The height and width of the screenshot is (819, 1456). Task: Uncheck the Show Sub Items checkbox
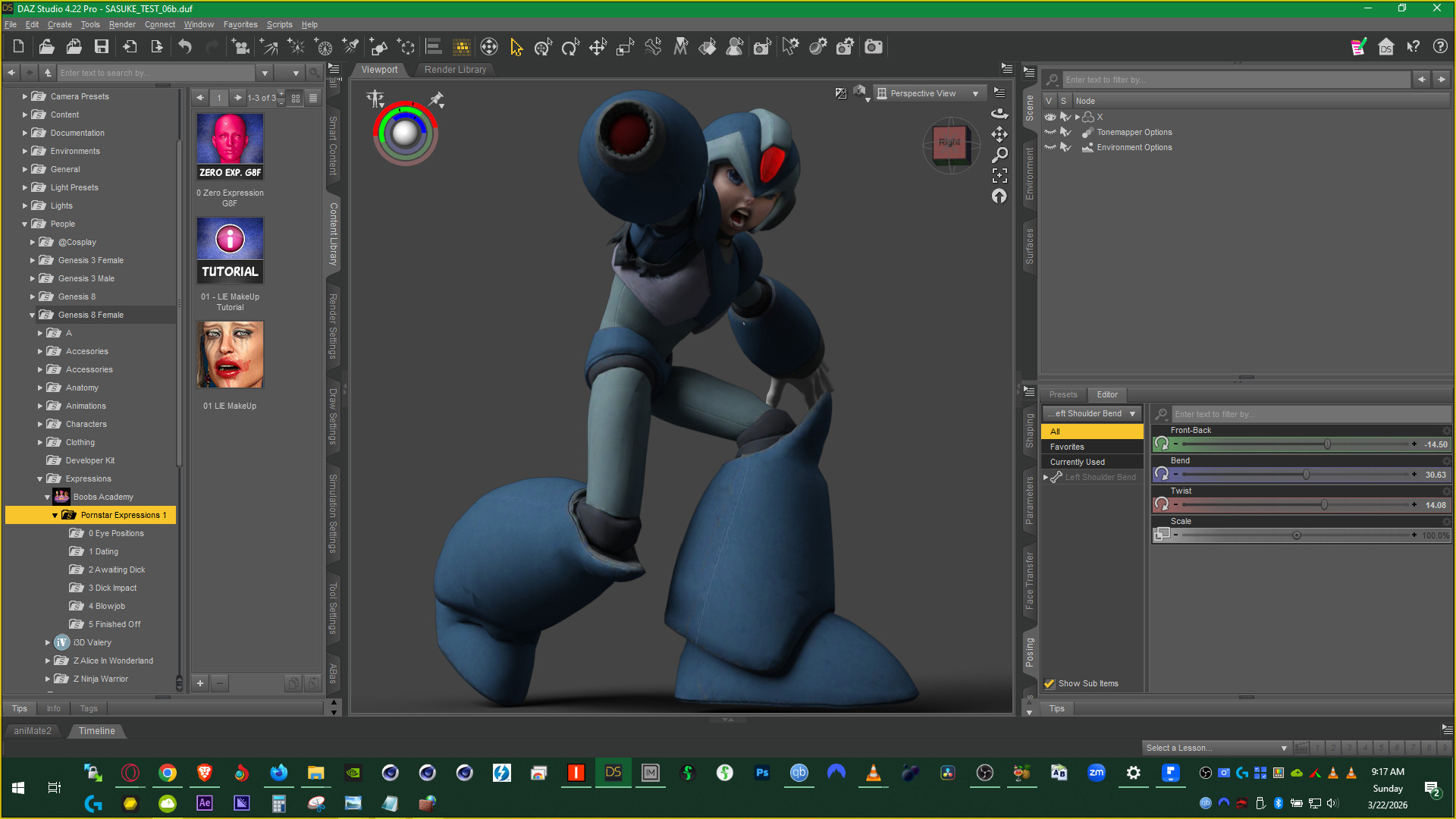[1050, 683]
